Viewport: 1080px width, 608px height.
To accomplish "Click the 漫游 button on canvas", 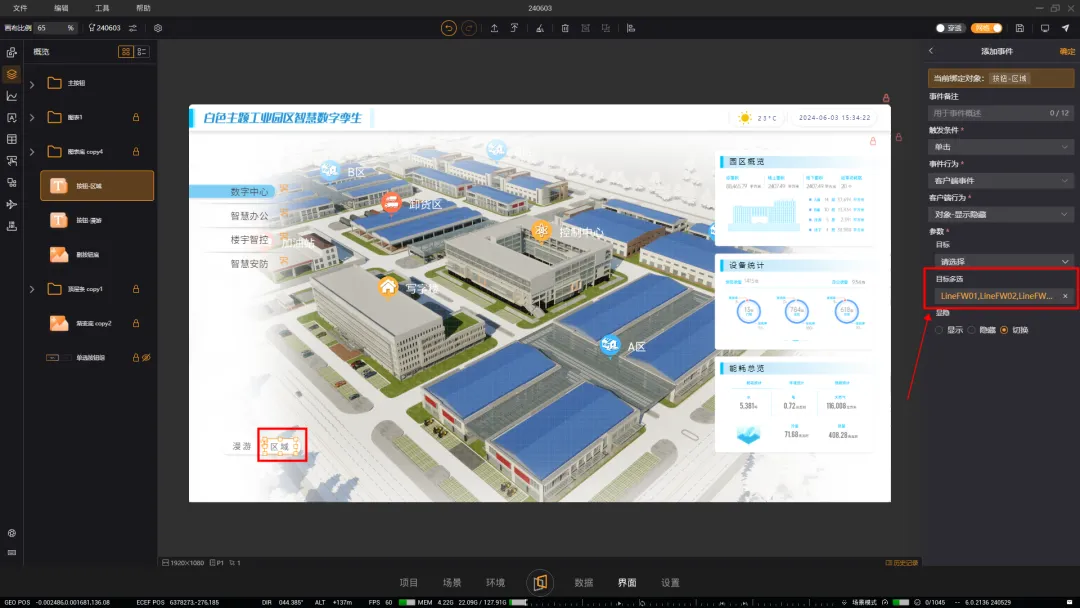I will click(x=242, y=446).
